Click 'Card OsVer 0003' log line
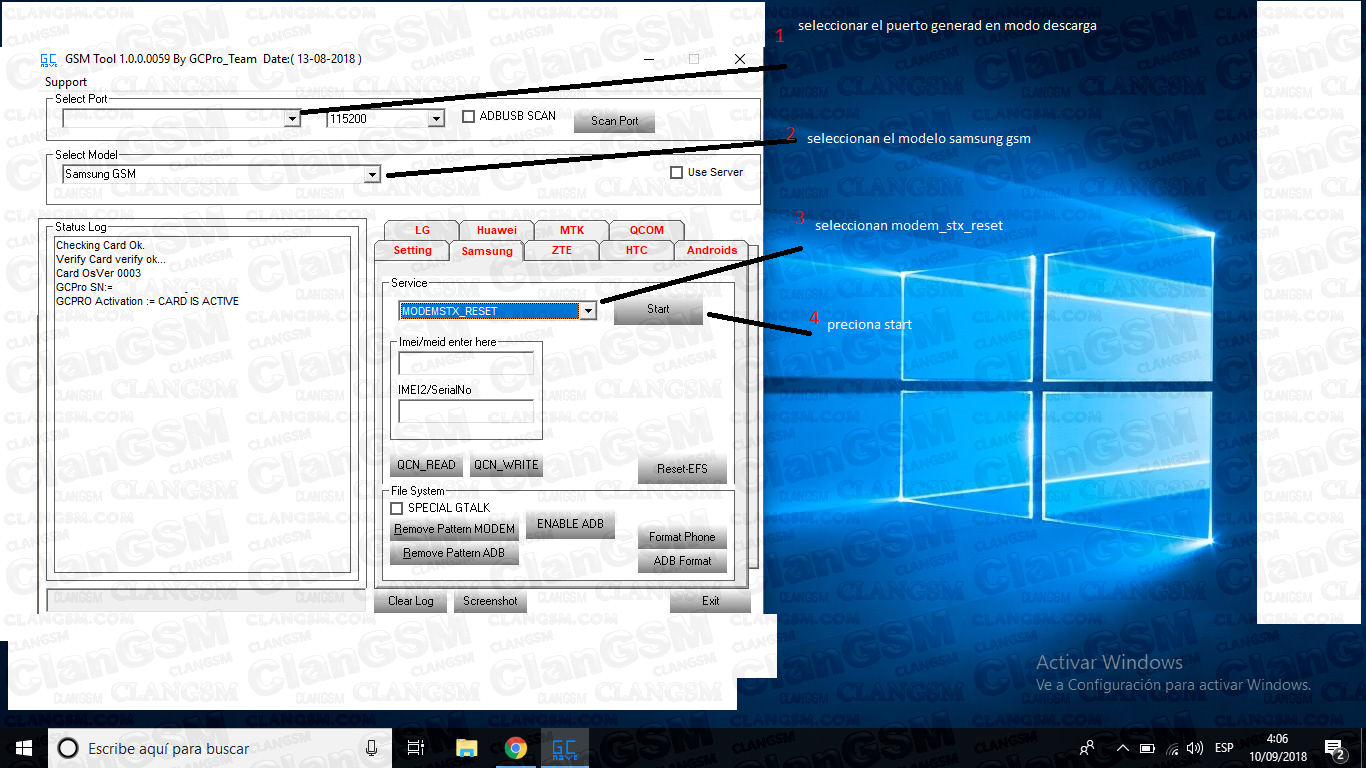The image size is (1366, 768). (x=98, y=273)
